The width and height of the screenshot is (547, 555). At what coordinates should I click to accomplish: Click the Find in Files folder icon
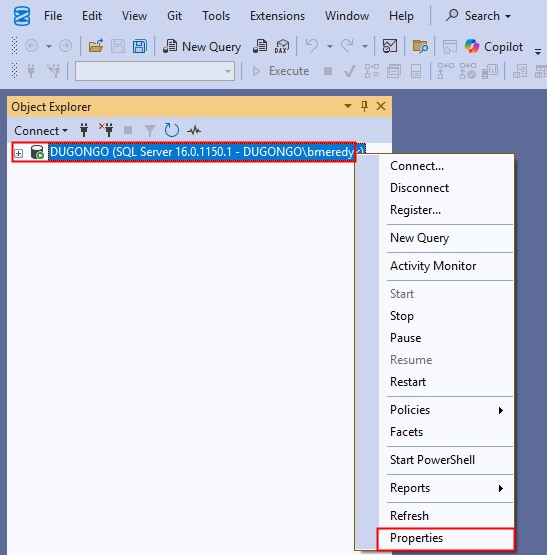click(420, 46)
